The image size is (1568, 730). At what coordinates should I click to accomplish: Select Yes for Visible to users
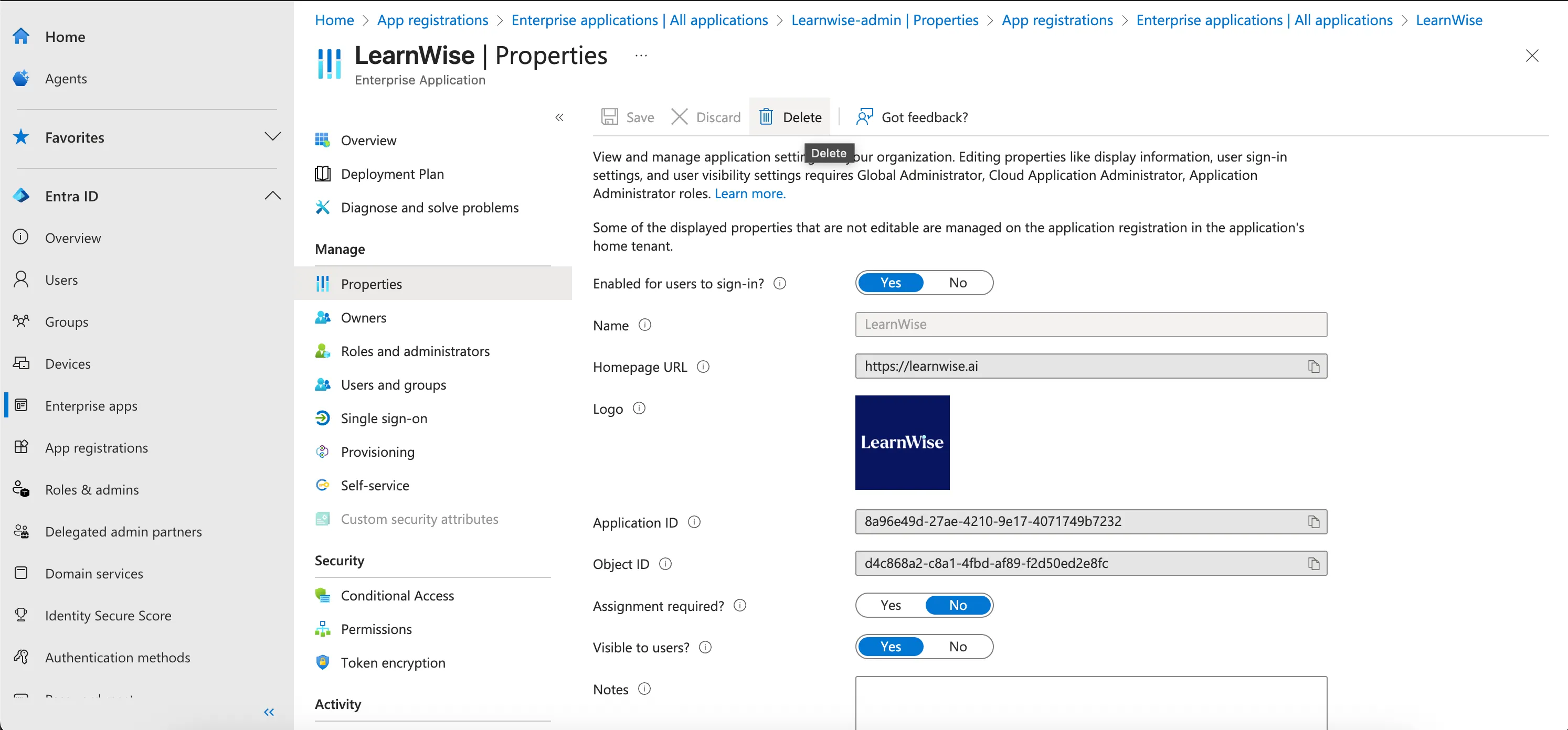click(891, 647)
